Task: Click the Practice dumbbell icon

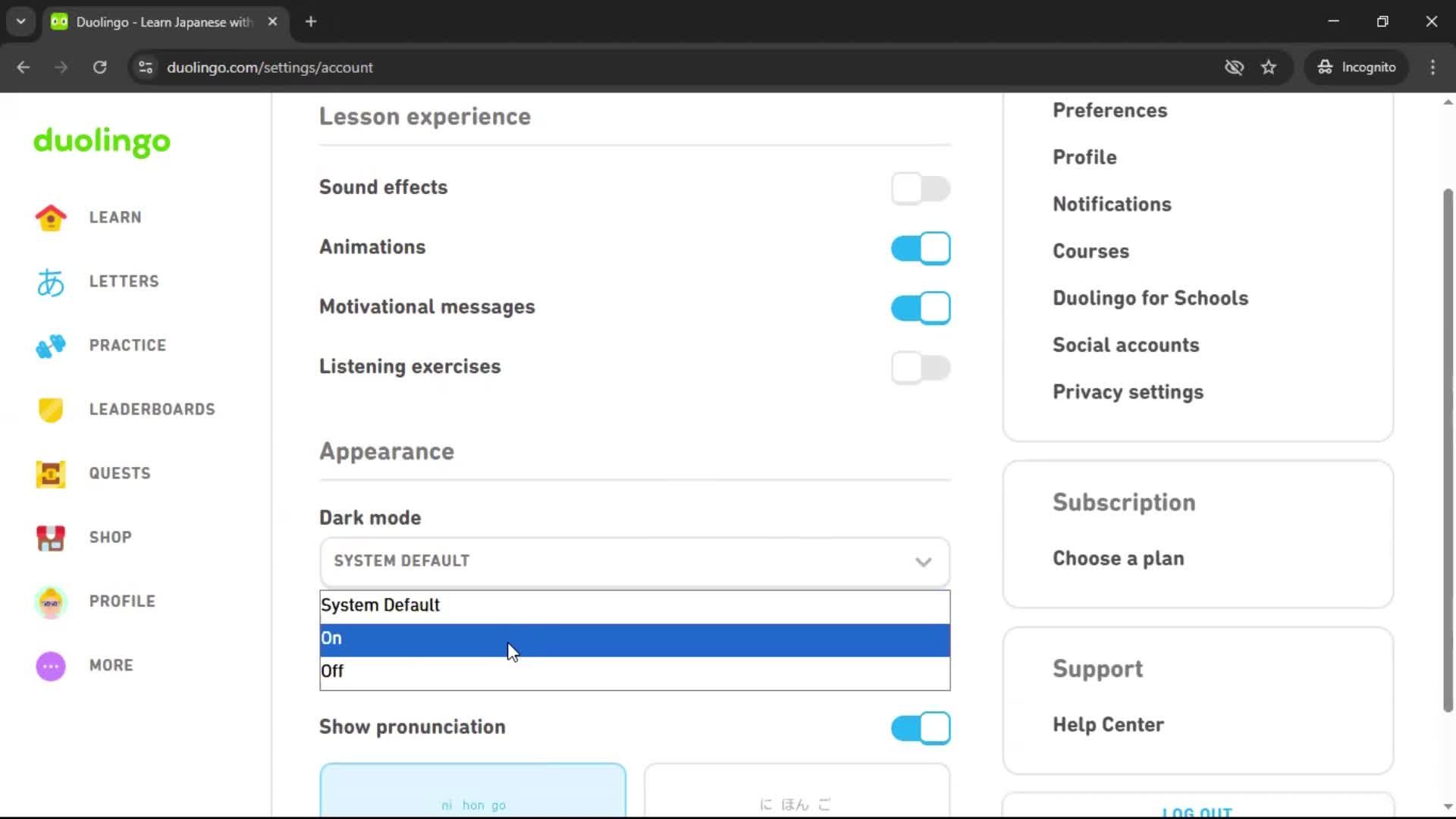Action: pyautogui.click(x=50, y=346)
